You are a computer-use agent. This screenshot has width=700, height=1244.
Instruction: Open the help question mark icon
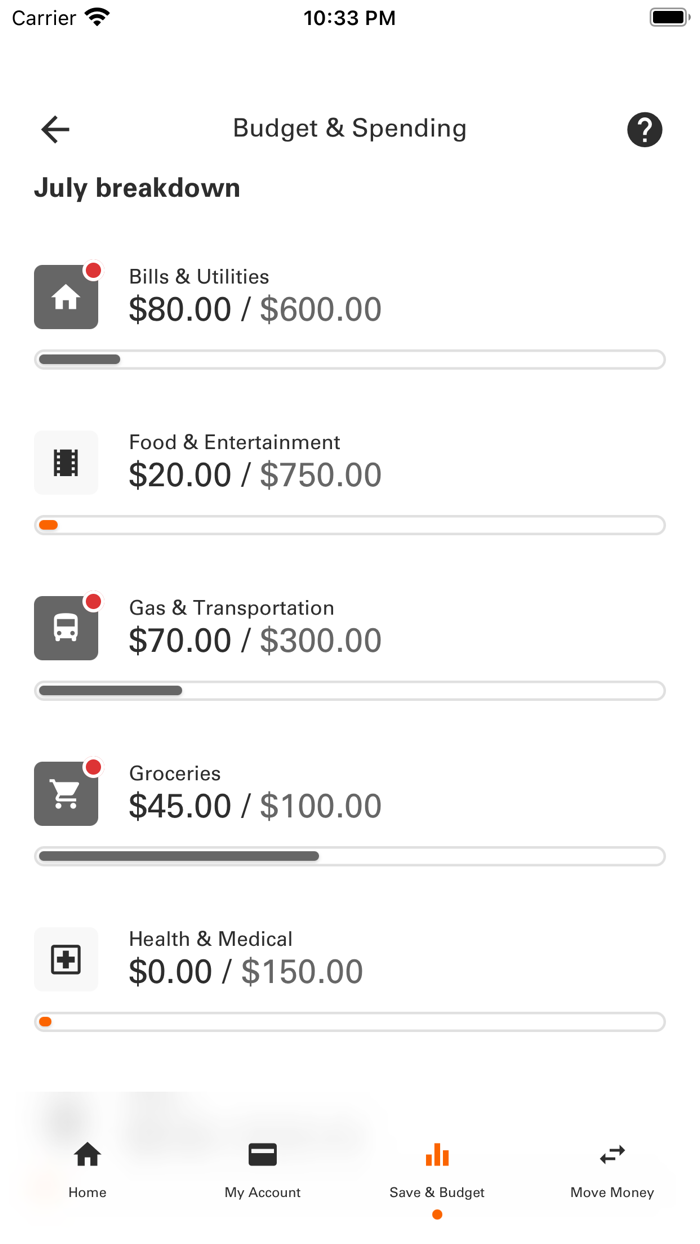[x=645, y=130]
